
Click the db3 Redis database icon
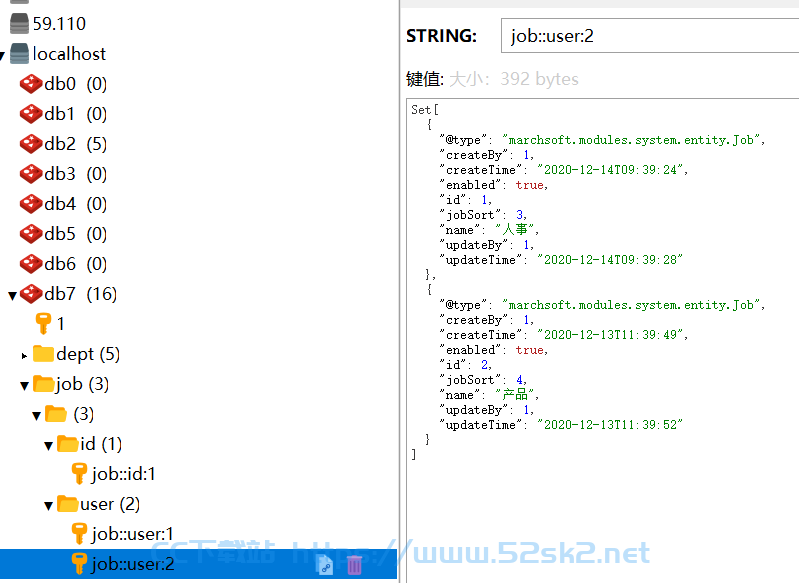(x=31, y=174)
